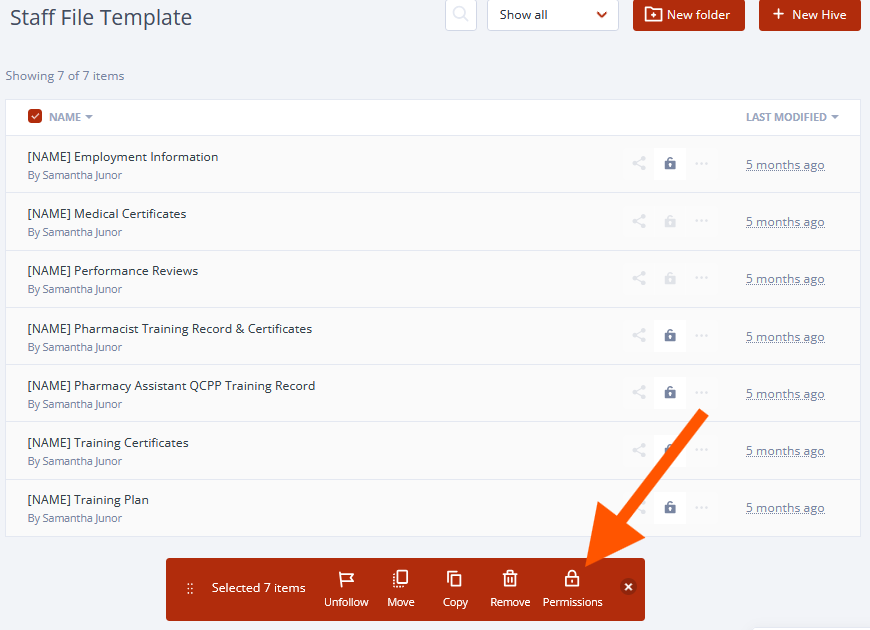
Task: Sort by LAST MODIFIED column
Action: [x=792, y=117]
